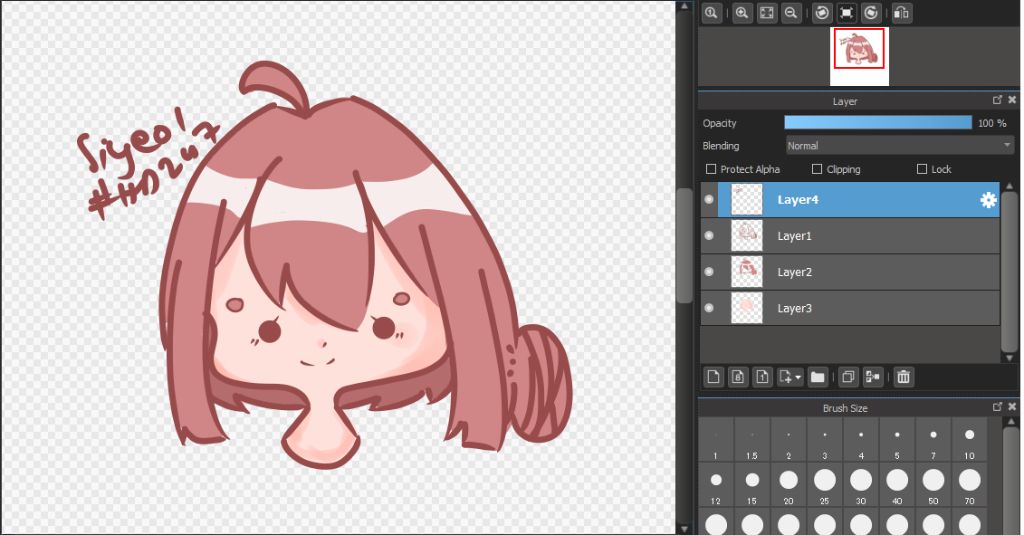Click the zoom in magnifier icon

coord(742,12)
